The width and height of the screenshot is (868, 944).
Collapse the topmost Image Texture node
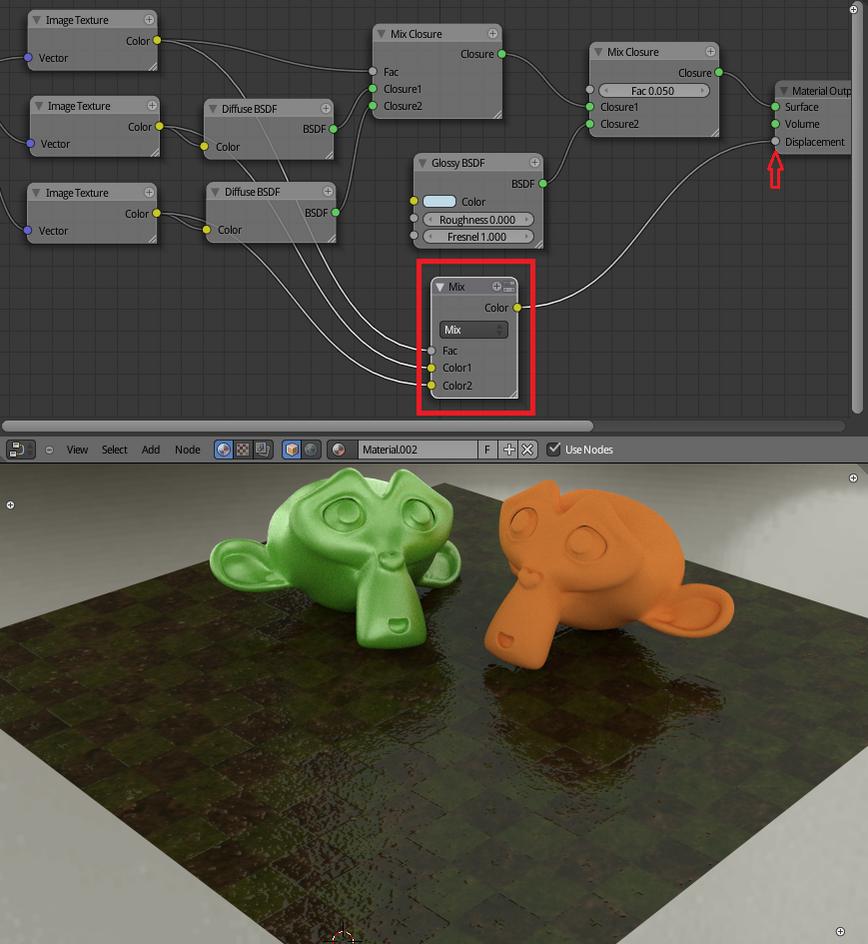point(36,20)
